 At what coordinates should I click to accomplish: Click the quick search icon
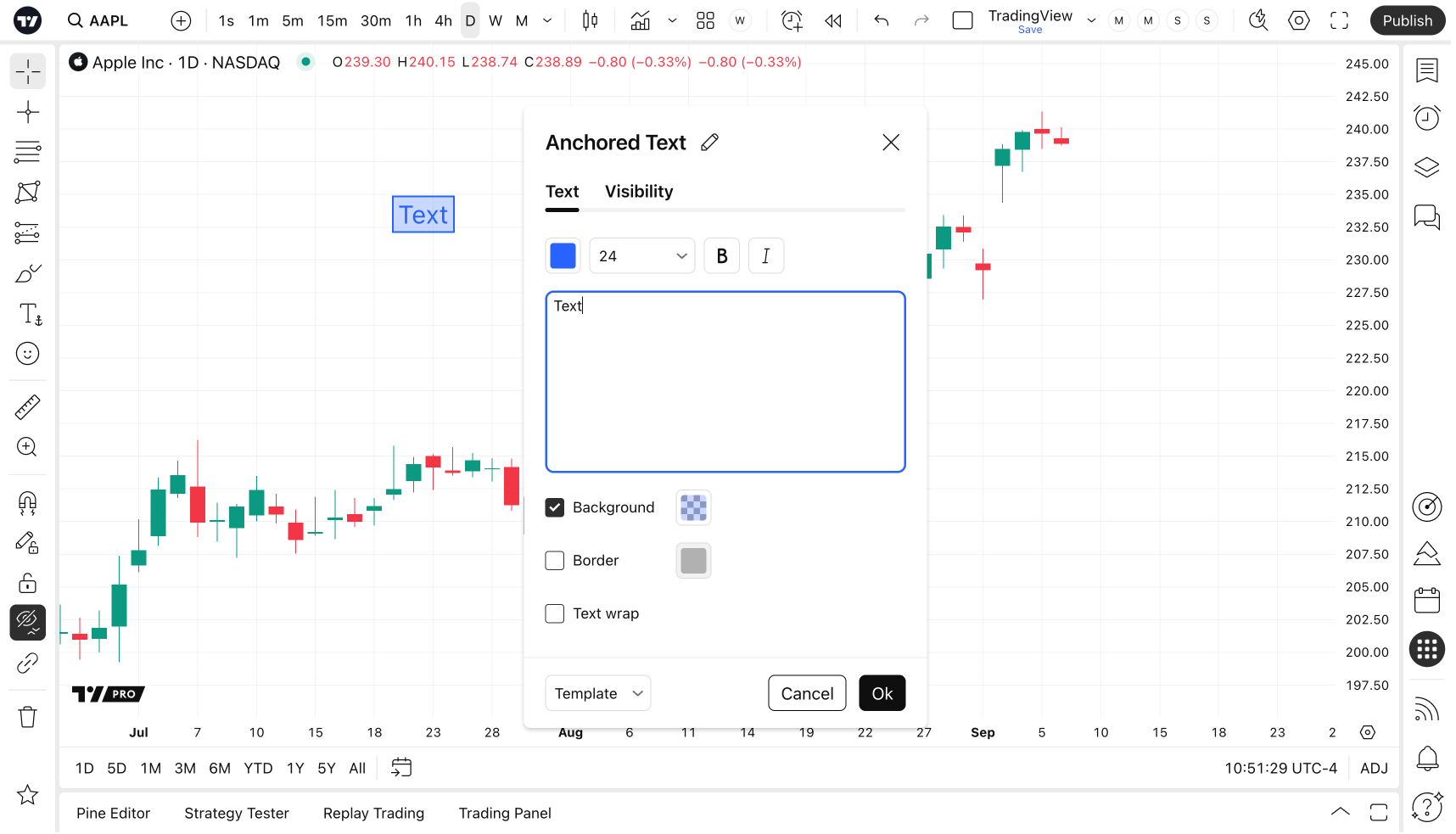click(1258, 20)
